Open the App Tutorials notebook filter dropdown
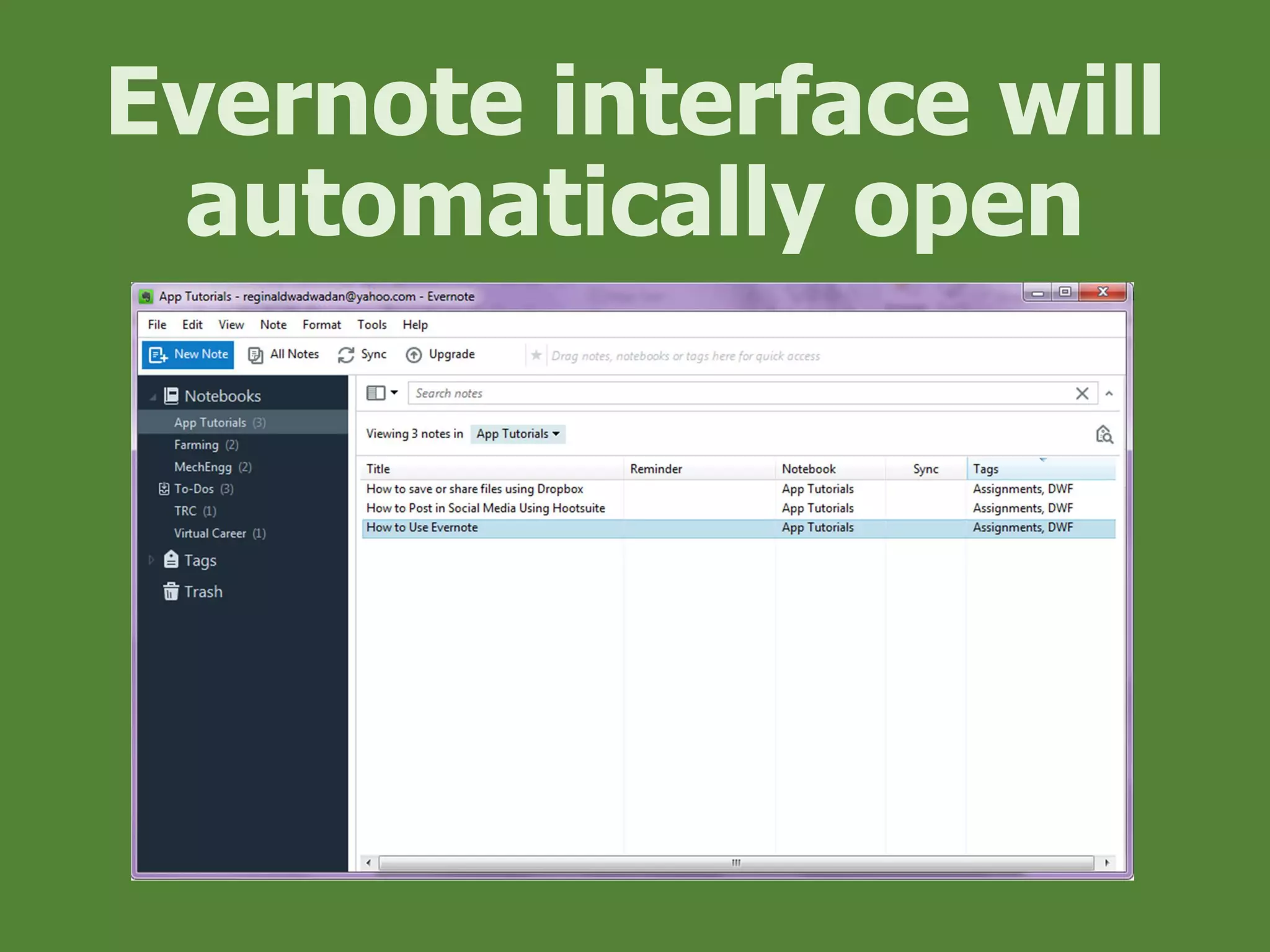Image resolution: width=1270 pixels, height=952 pixels. pos(518,434)
